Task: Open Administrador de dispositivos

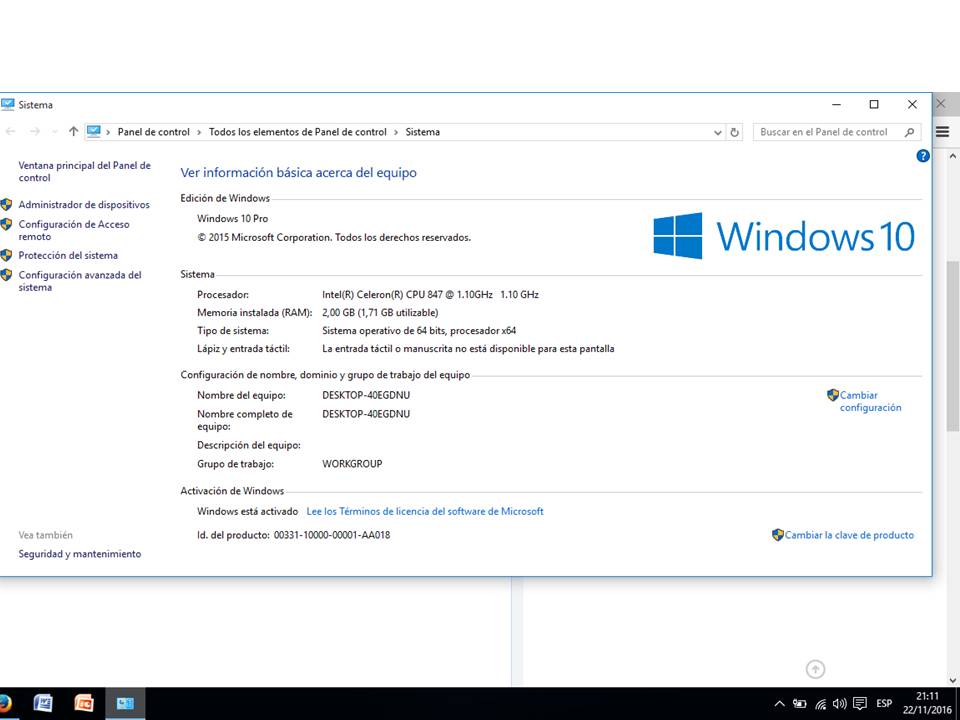Action: 84,204
